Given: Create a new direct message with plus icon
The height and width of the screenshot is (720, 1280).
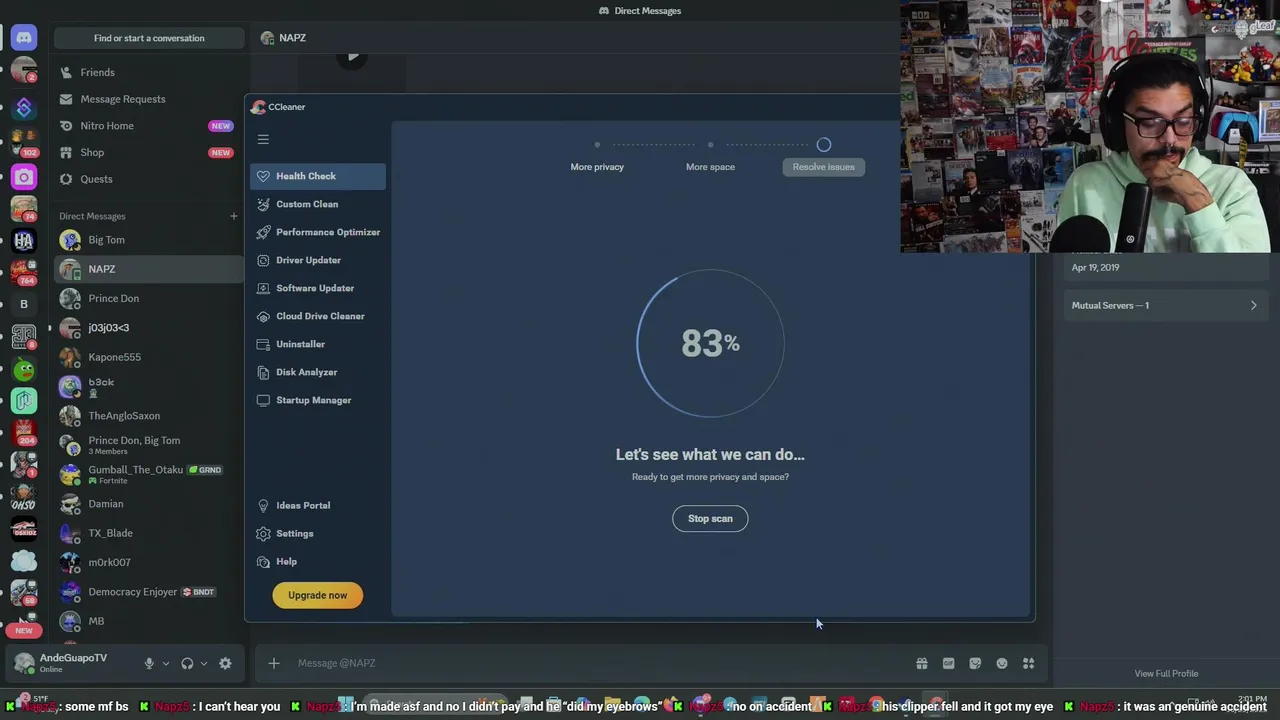Looking at the screenshot, I should [x=233, y=216].
